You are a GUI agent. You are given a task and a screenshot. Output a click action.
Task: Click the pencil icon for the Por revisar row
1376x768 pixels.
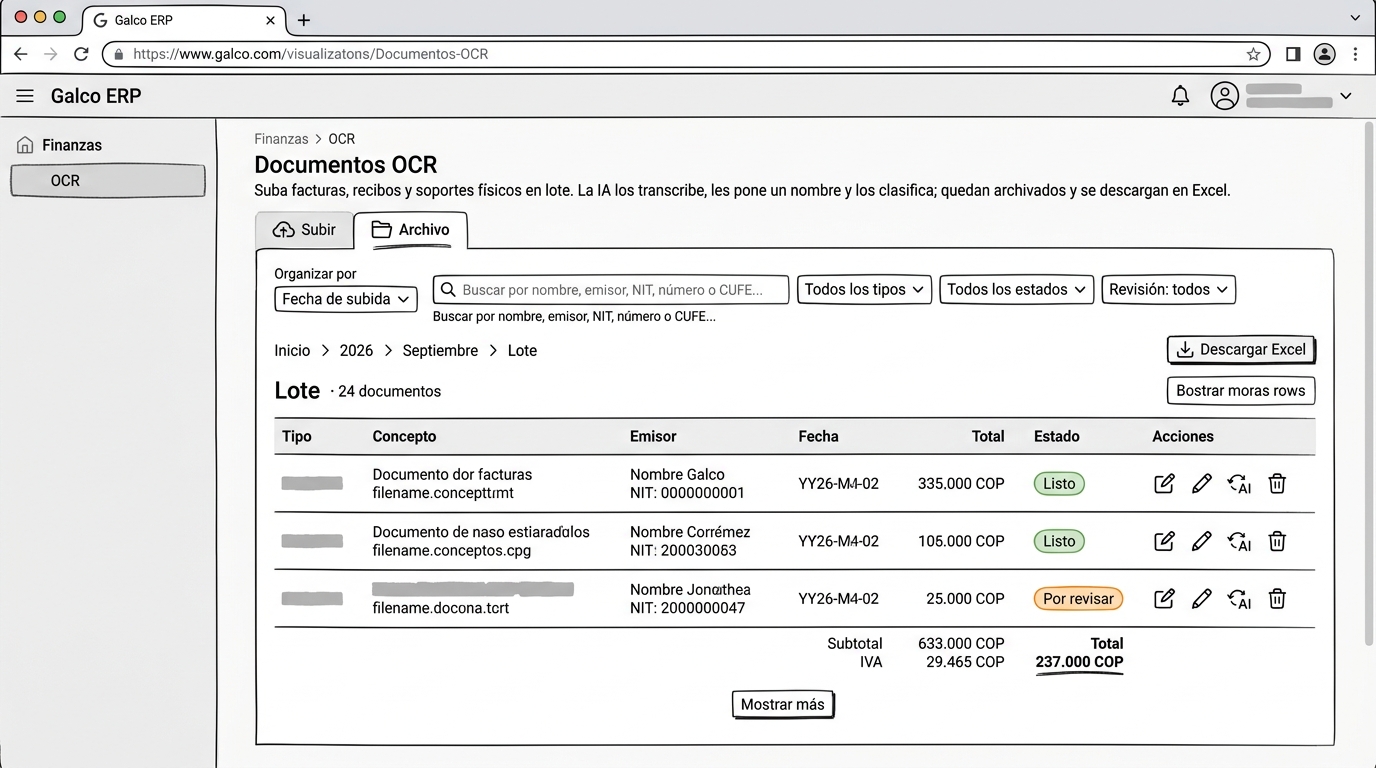(1202, 599)
